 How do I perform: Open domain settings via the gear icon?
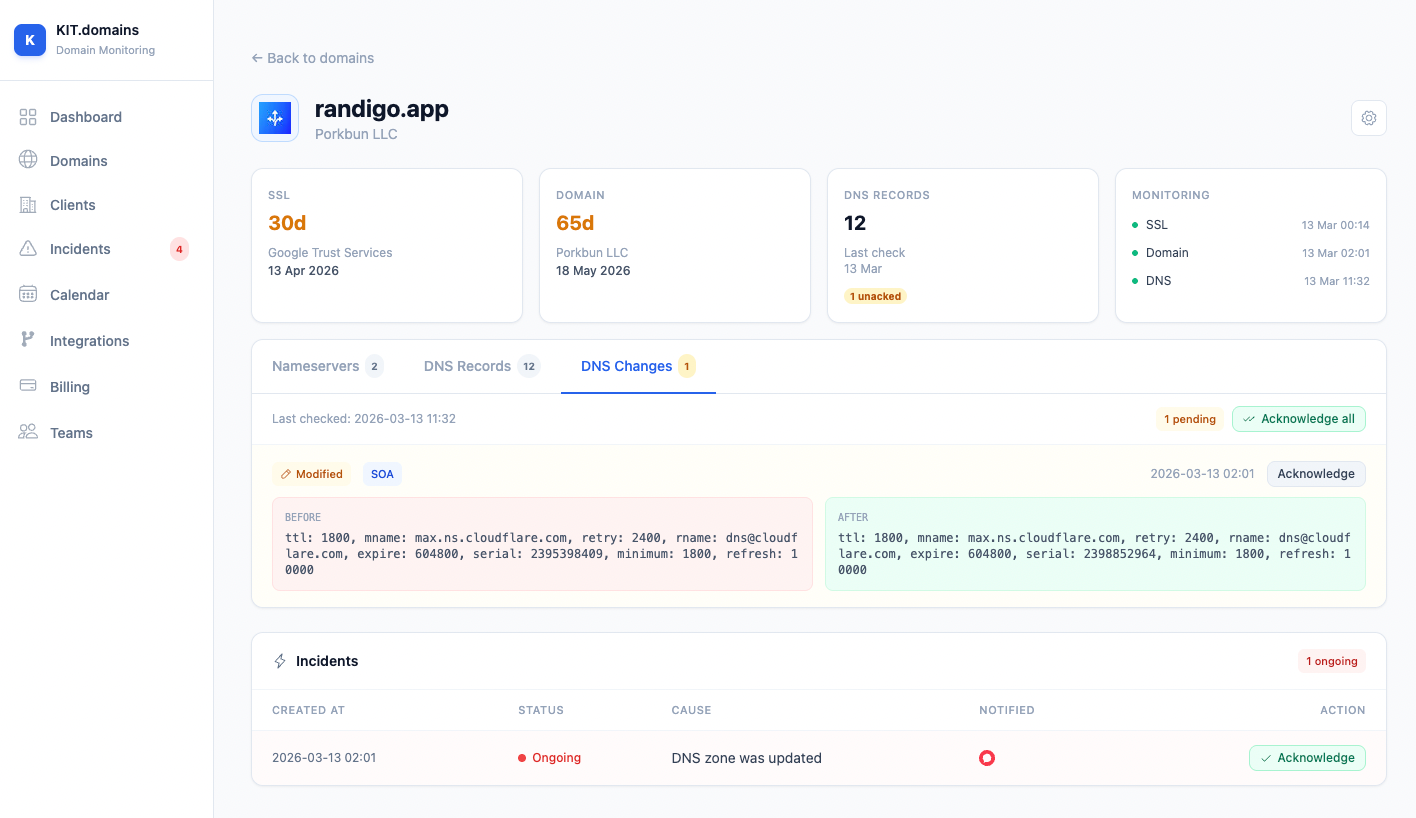(1368, 117)
